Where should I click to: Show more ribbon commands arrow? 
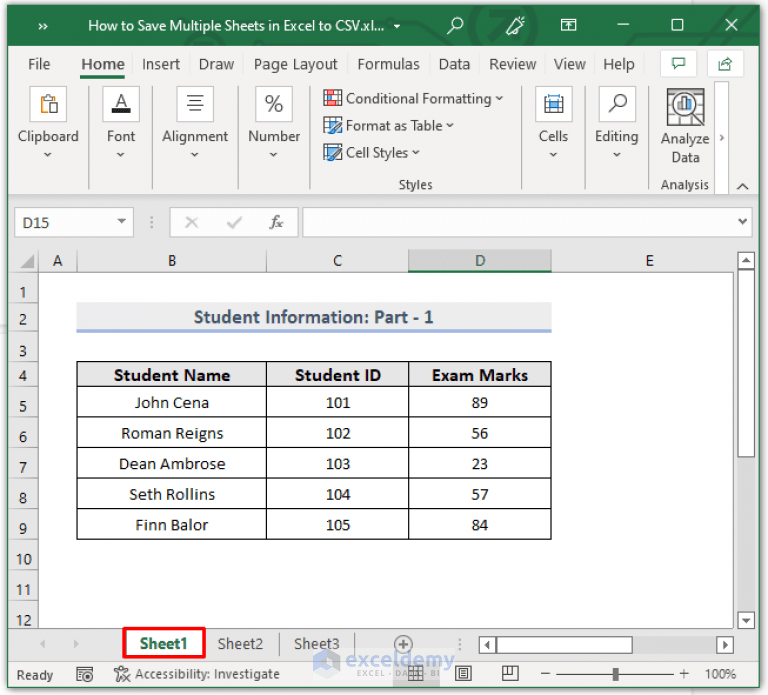pos(721,138)
